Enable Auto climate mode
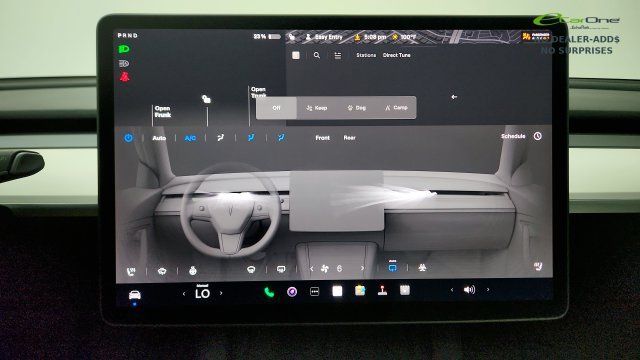640x360 pixels. click(x=159, y=138)
